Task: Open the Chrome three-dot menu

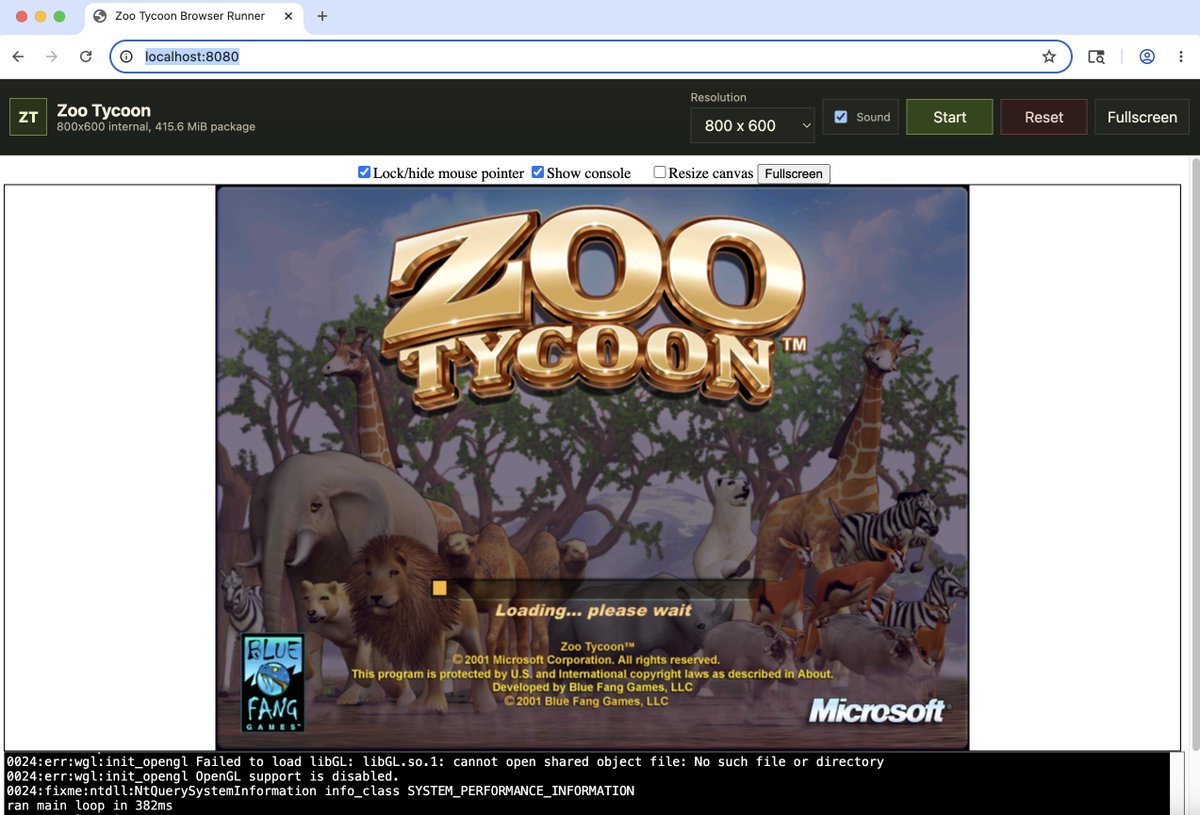Action: pyautogui.click(x=1181, y=57)
